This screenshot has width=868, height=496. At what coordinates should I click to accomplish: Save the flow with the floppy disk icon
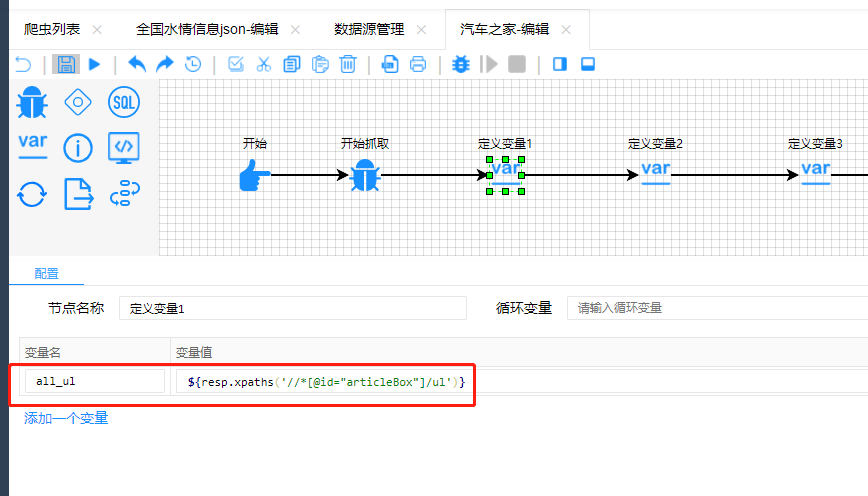[x=66, y=64]
